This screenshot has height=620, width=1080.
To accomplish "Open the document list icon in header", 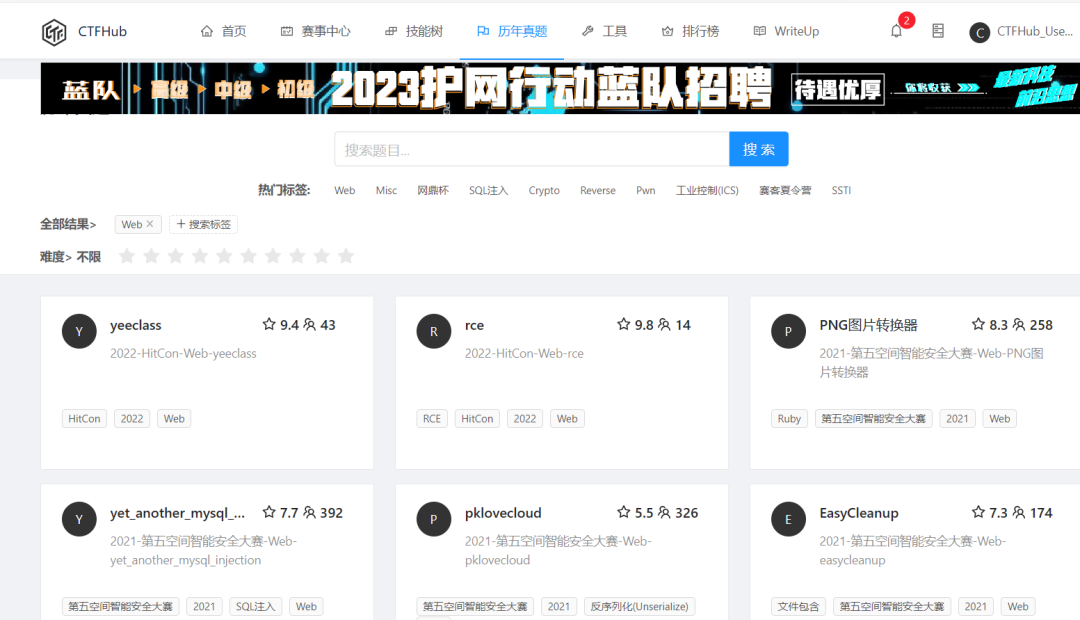I will [x=937, y=31].
